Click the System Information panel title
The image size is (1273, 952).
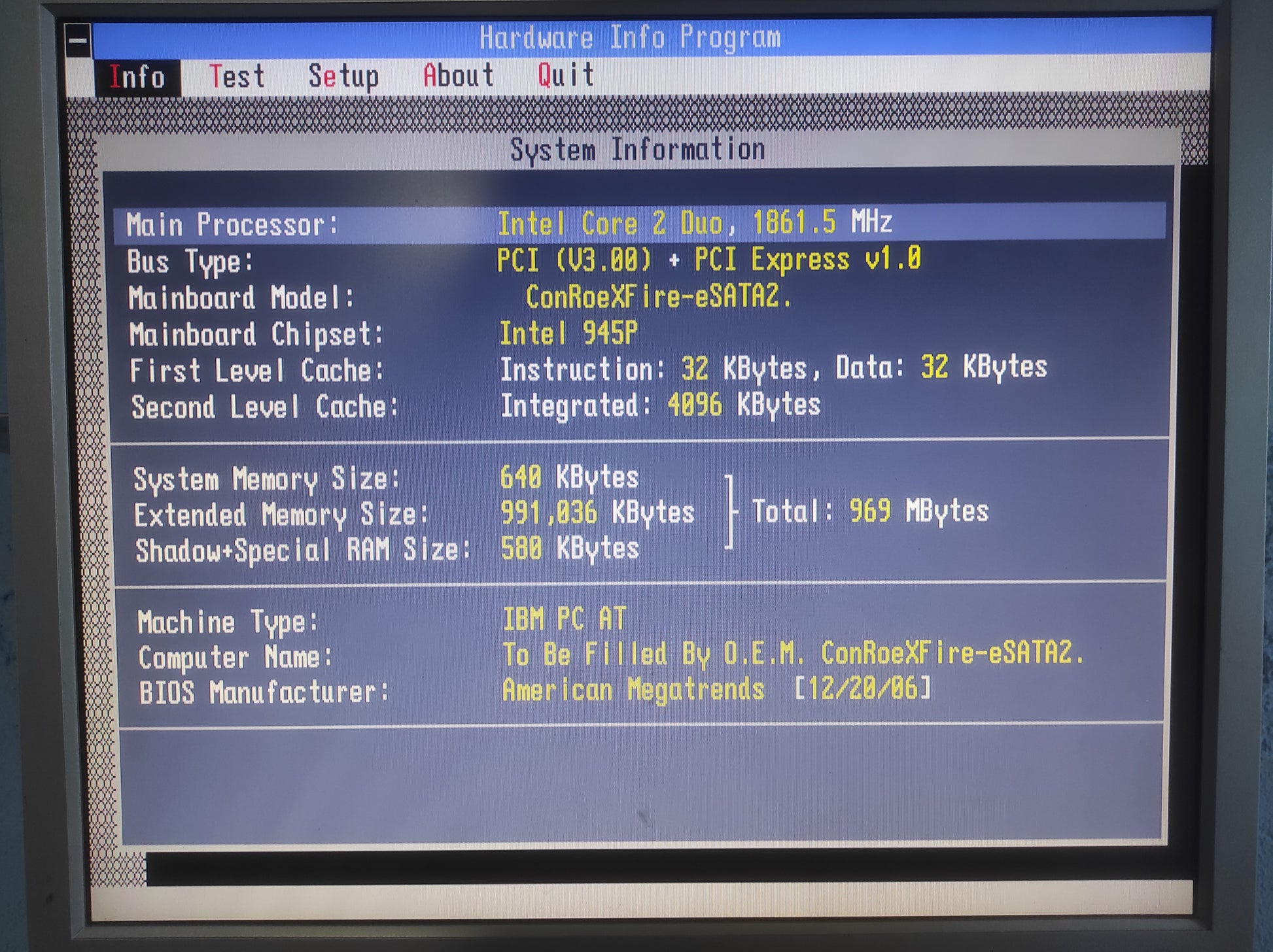[x=637, y=150]
